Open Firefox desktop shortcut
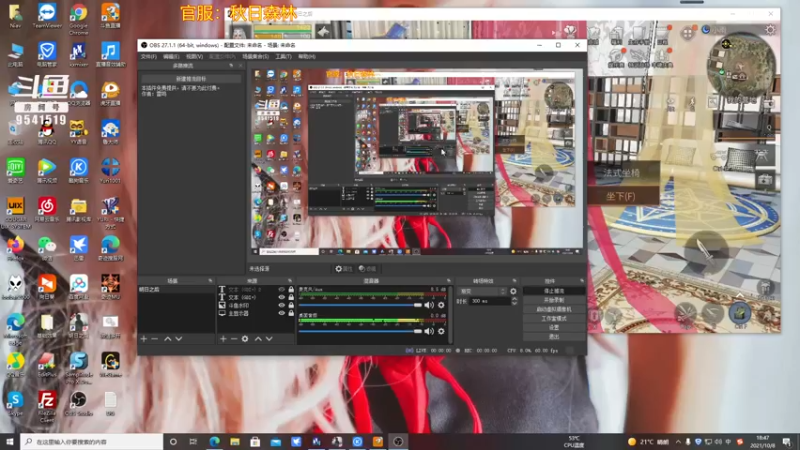Image resolution: width=800 pixels, height=450 pixels. click(15, 248)
